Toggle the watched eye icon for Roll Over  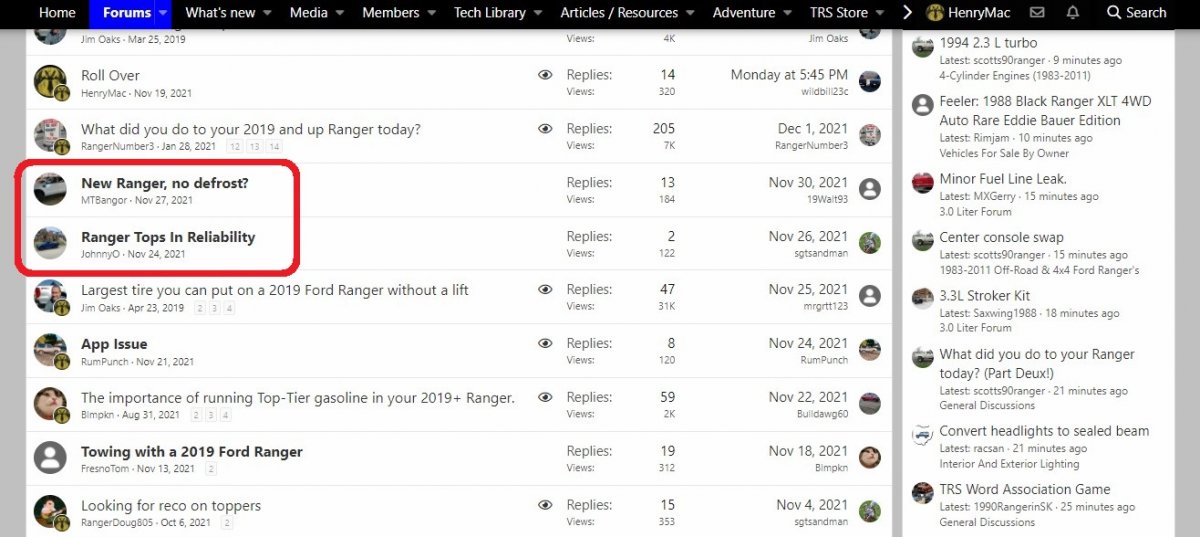click(545, 75)
